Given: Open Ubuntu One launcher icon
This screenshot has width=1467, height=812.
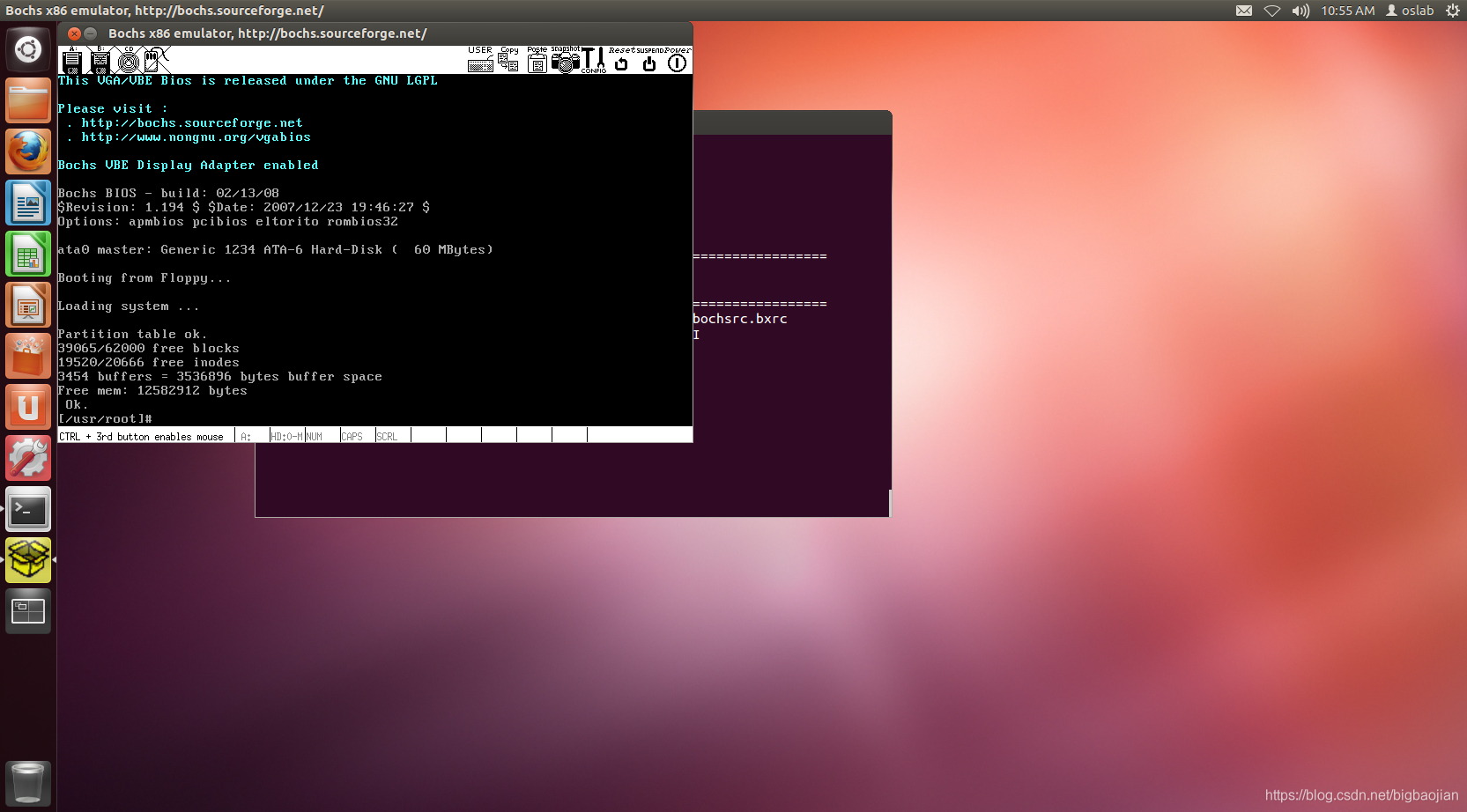Looking at the screenshot, I should point(28,407).
